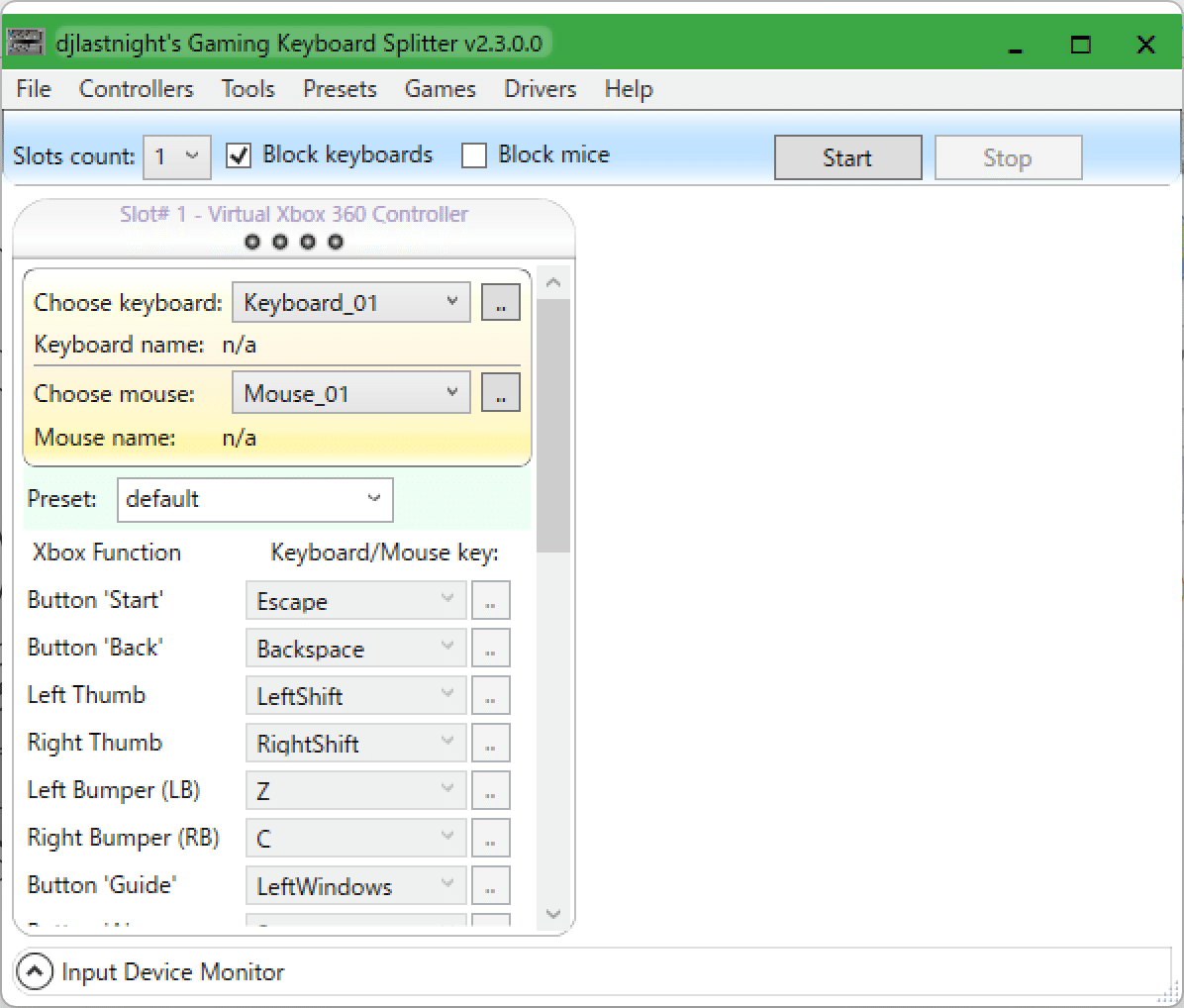Open the Right Bumper (RB) C dropdown
The image size is (1184, 1008).
pos(355,838)
